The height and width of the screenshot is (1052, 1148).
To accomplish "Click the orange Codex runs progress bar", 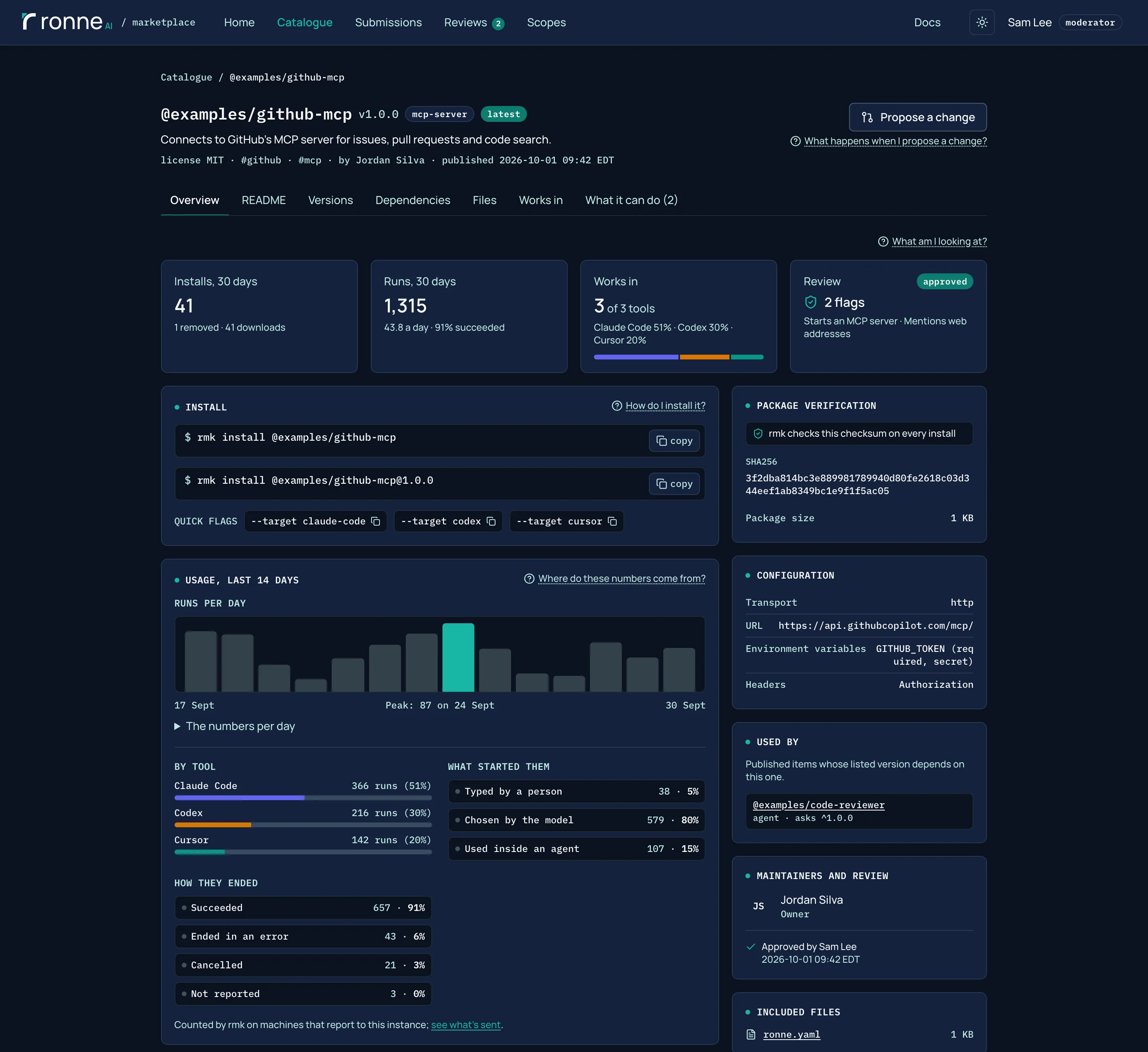I will 303,825.
